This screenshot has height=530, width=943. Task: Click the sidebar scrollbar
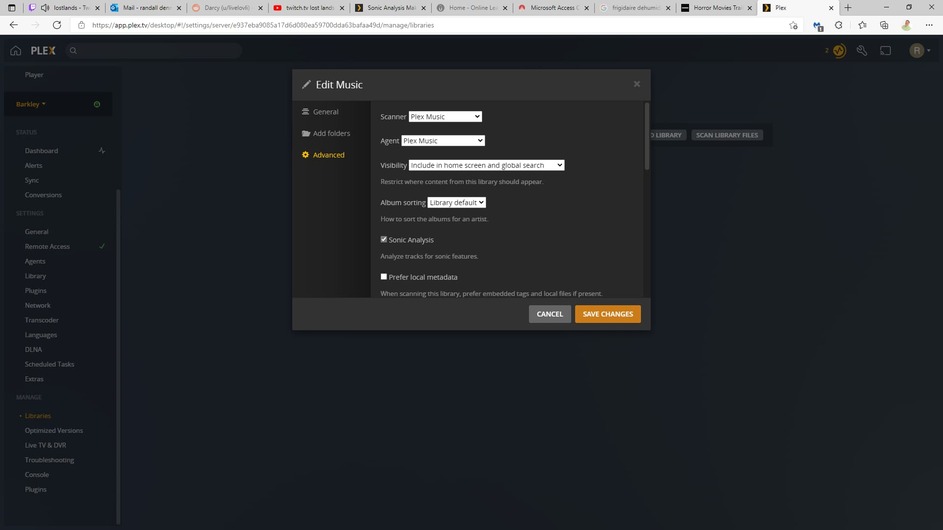118,356
